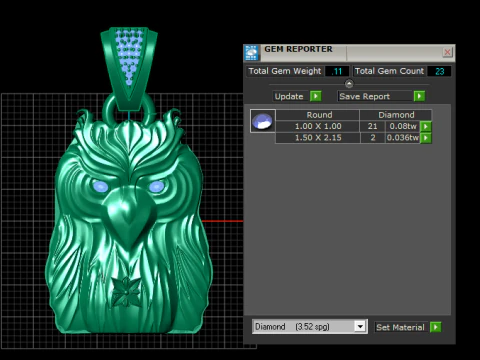Click the count 21 cell
480x360 pixels.
(x=372, y=126)
